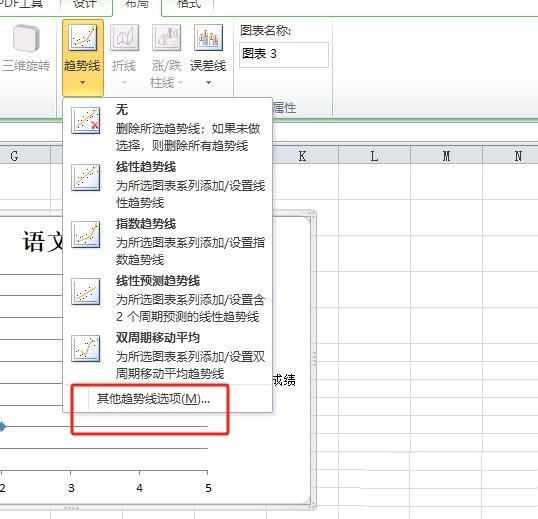
Task: Switch to the 设计 ribbon tab
Action: coord(85,4)
